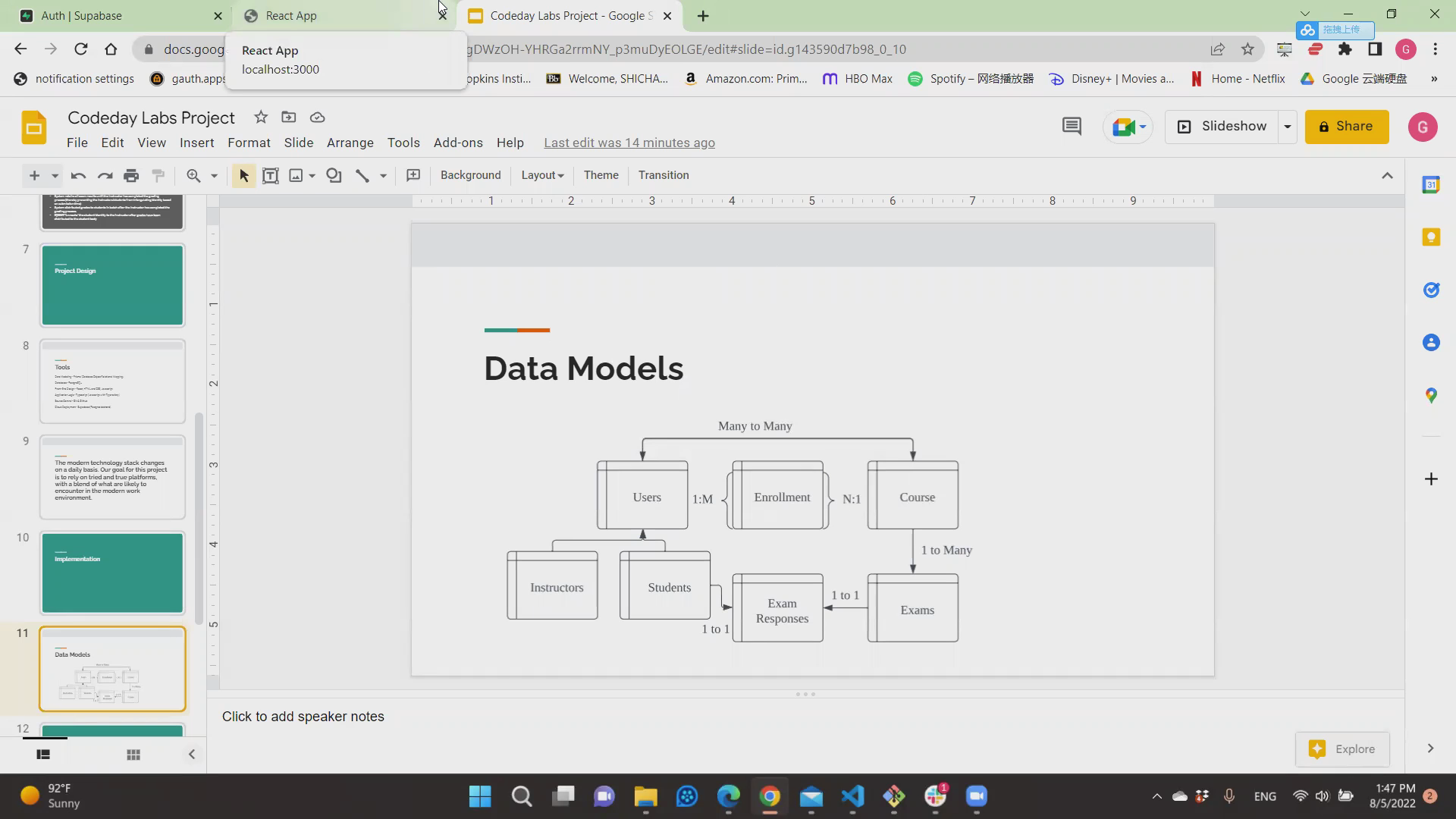Star the Codeday Labs Project document

click(x=261, y=118)
